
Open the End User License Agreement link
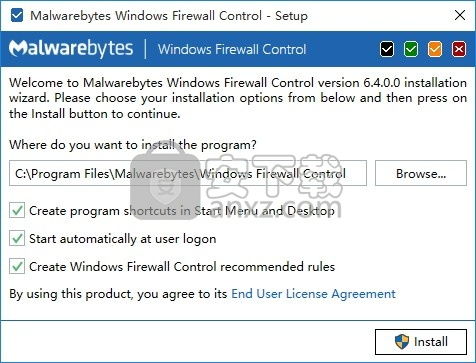313,294
